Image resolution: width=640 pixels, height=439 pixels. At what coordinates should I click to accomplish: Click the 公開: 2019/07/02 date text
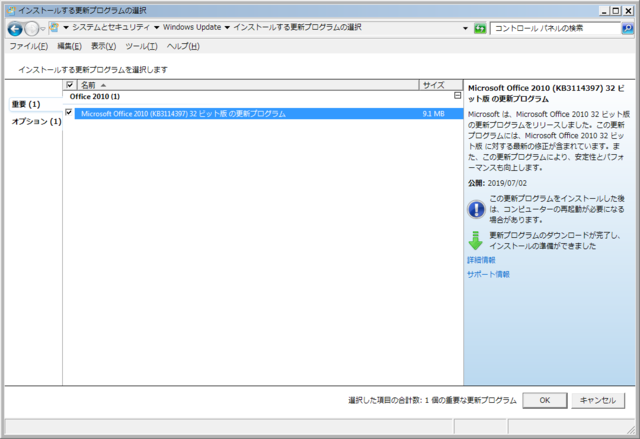497,183
